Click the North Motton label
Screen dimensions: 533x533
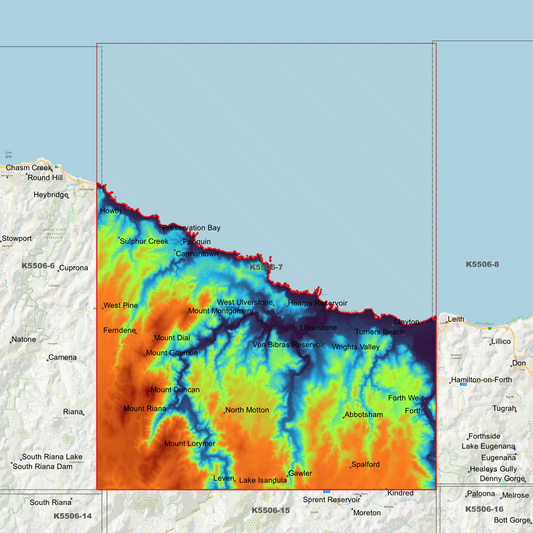(247, 410)
